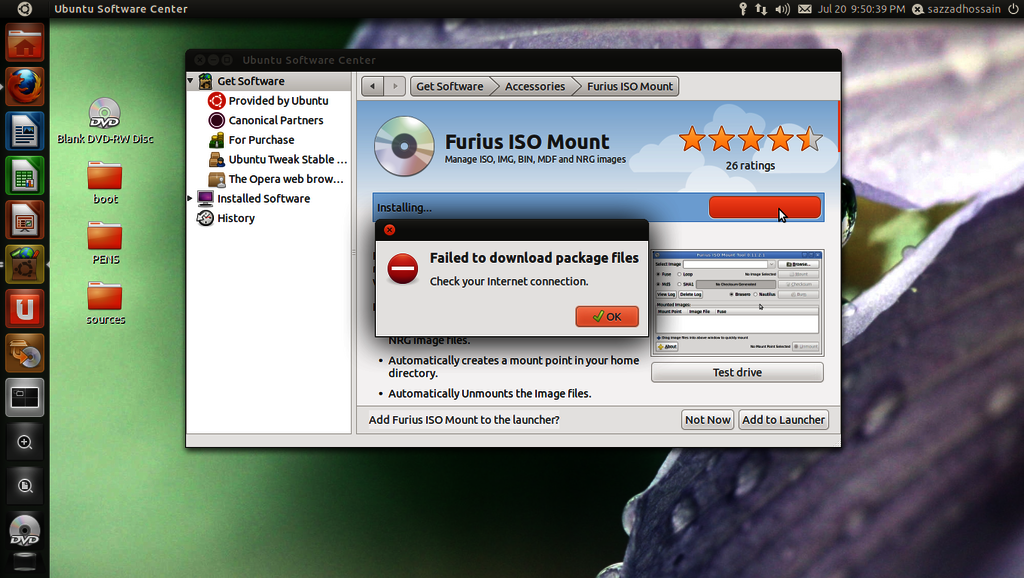Image resolution: width=1024 pixels, height=578 pixels.
Task: Open the For Purchase category
Action: coord(260,140)
